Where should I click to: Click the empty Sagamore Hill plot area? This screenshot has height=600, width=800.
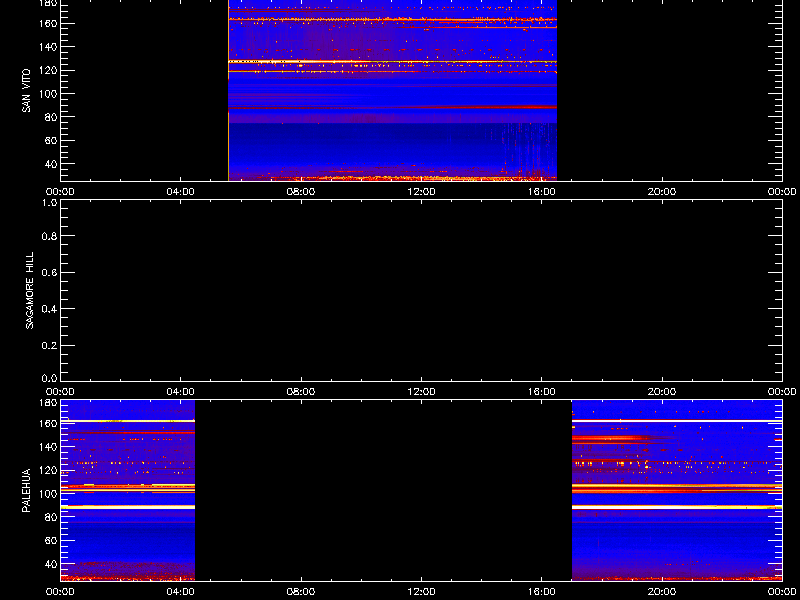coord(421,290)
